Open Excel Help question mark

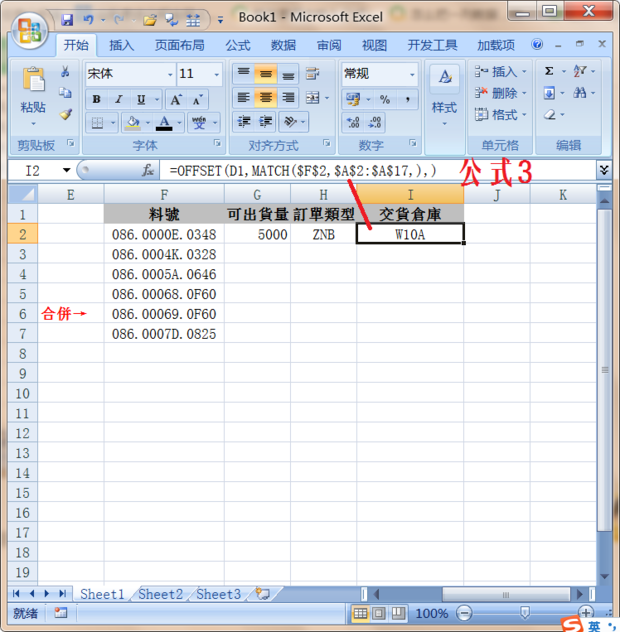537,44
